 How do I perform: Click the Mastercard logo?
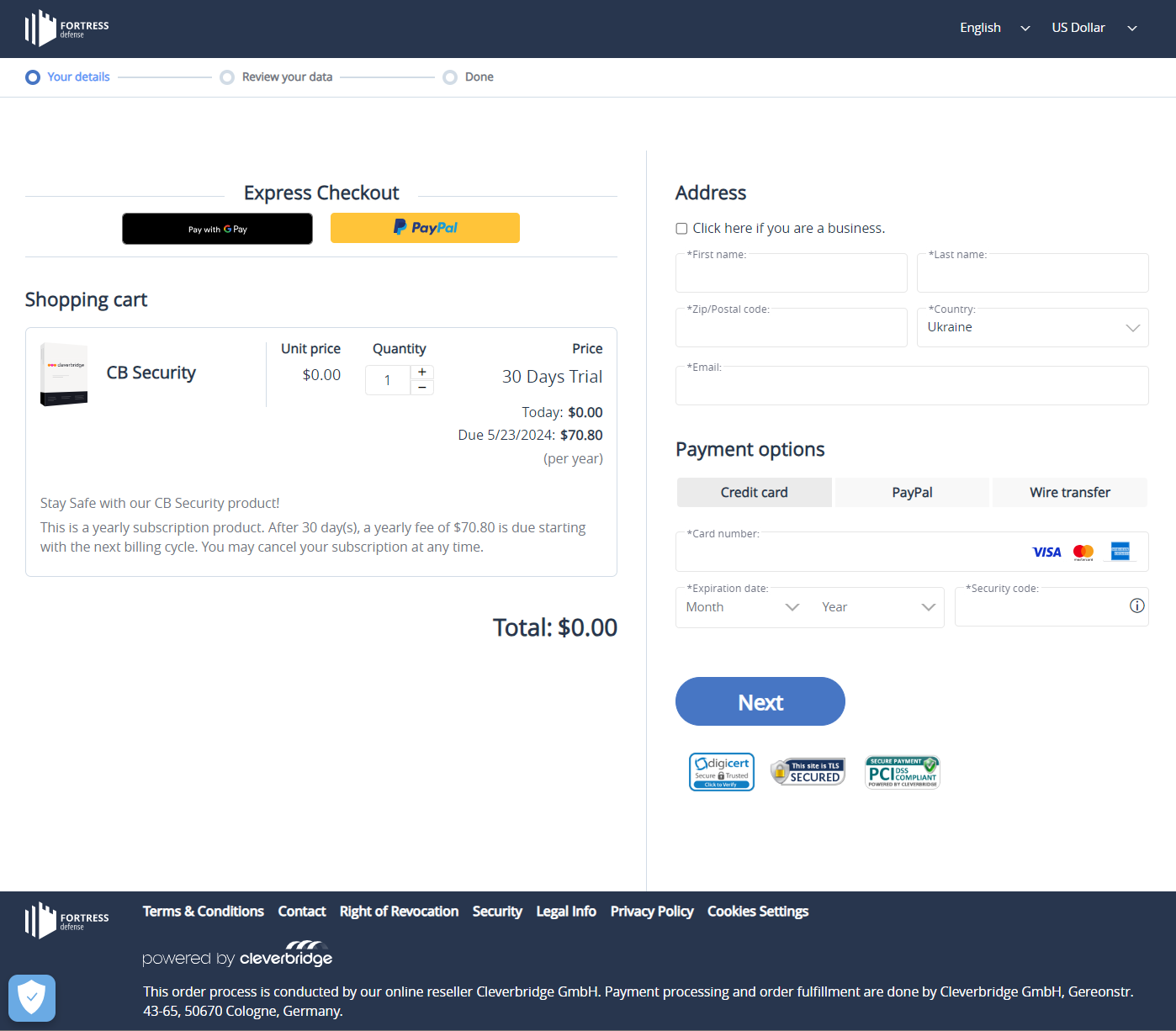[1083, 552]
